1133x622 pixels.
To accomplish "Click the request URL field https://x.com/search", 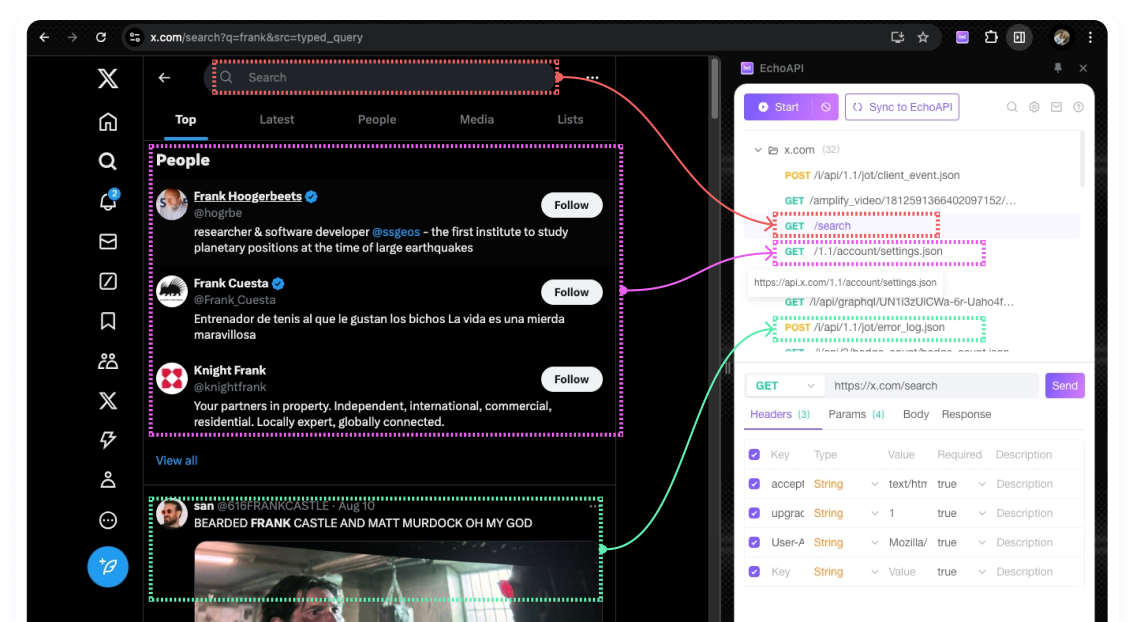I will [x=932, y=386].
